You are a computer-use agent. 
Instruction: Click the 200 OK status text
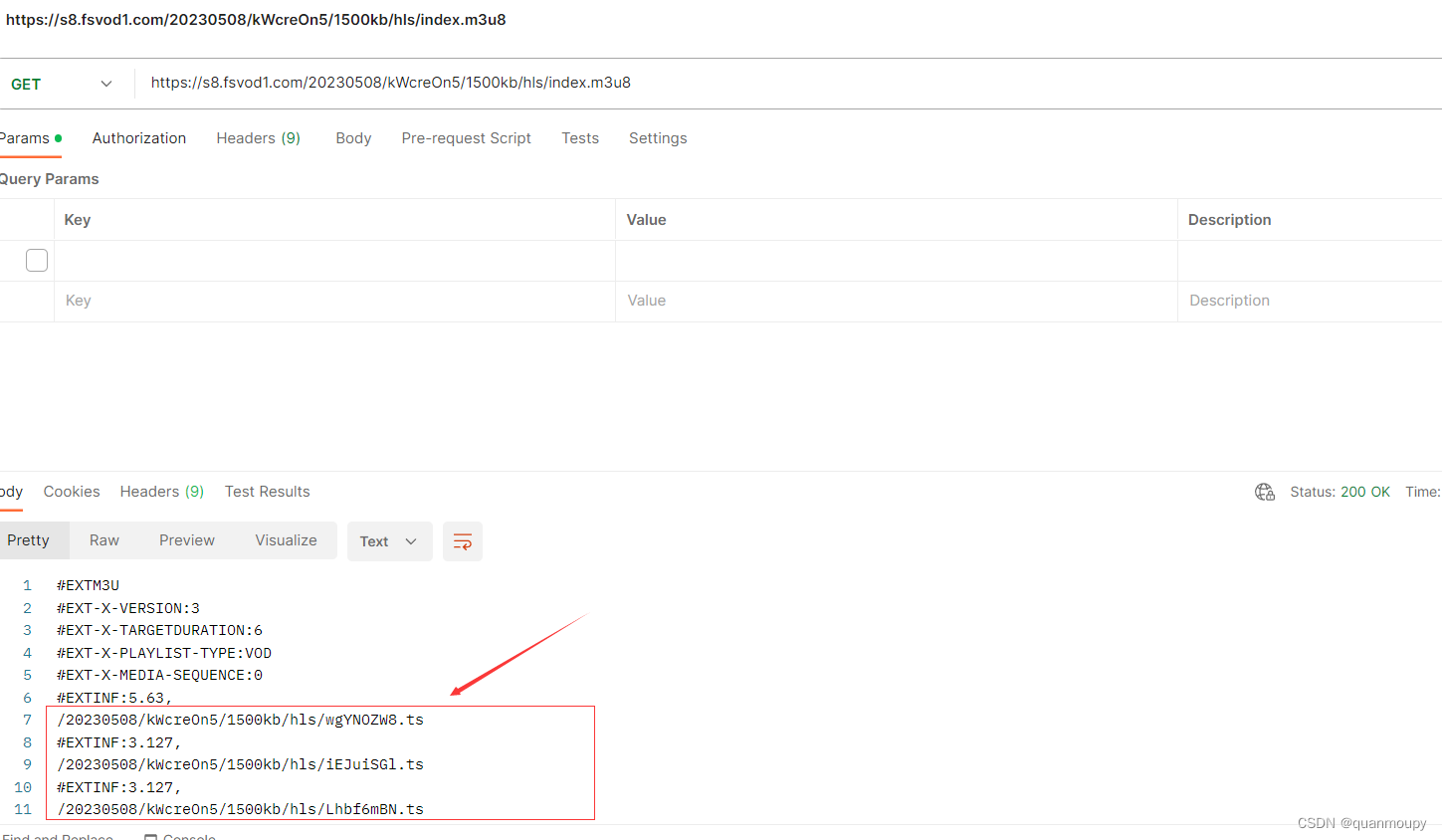pyautogui.click(x=1365, y=492)
